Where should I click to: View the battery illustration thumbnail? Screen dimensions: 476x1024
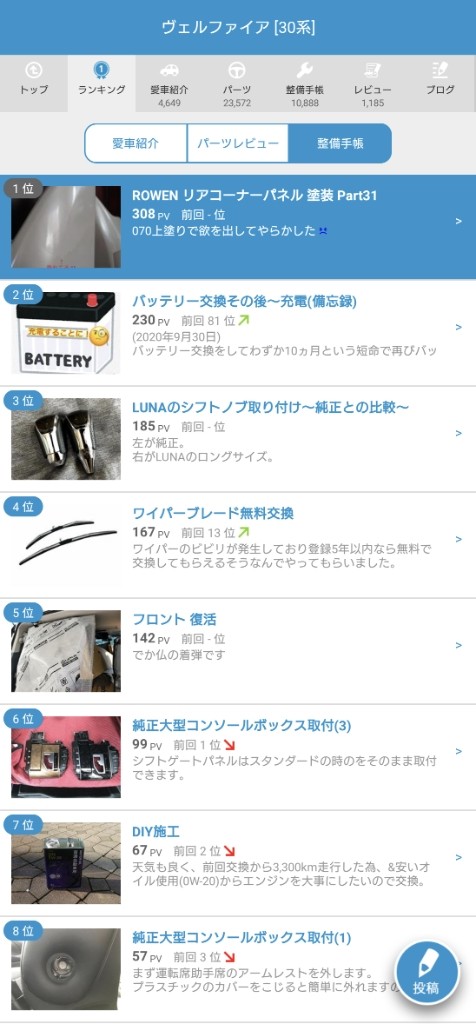click(66, 333)
